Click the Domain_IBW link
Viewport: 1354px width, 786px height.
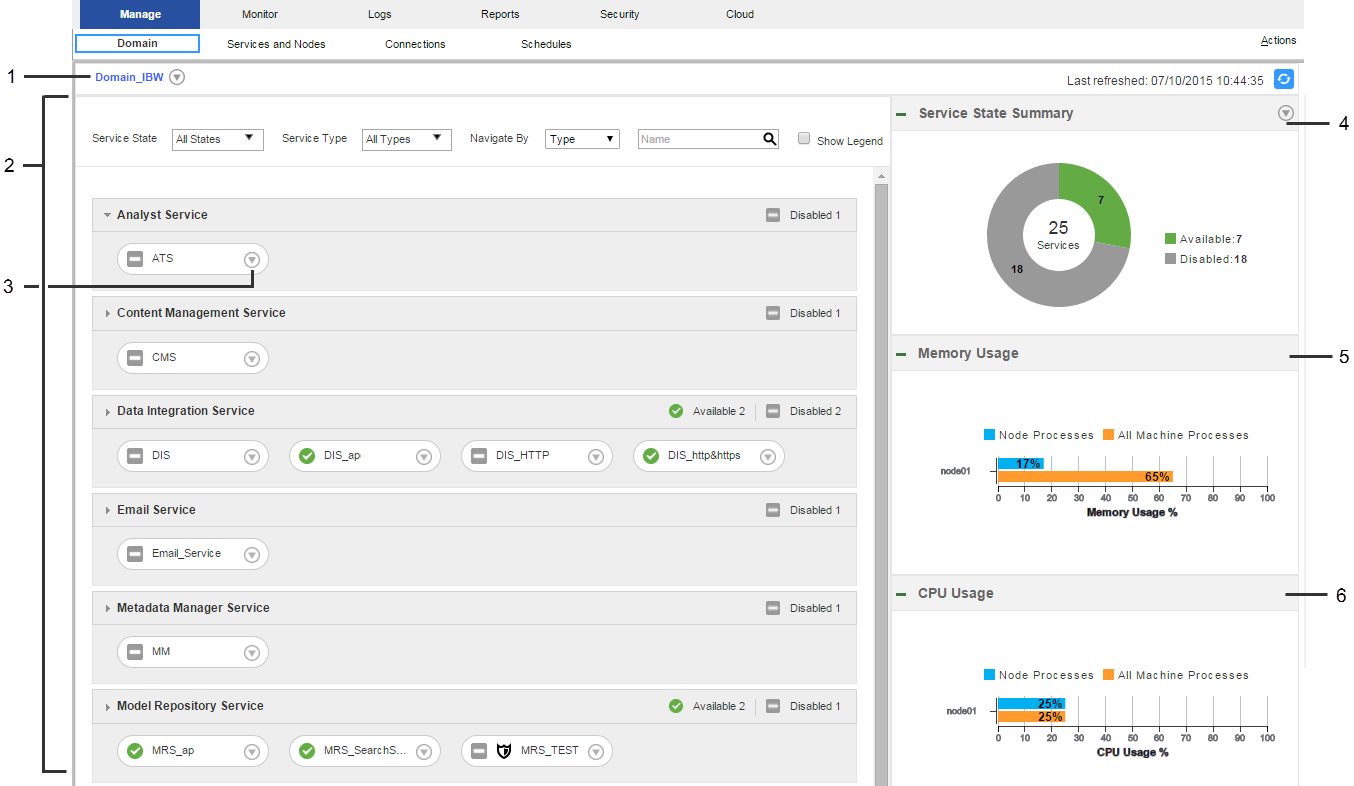point(129,77)
